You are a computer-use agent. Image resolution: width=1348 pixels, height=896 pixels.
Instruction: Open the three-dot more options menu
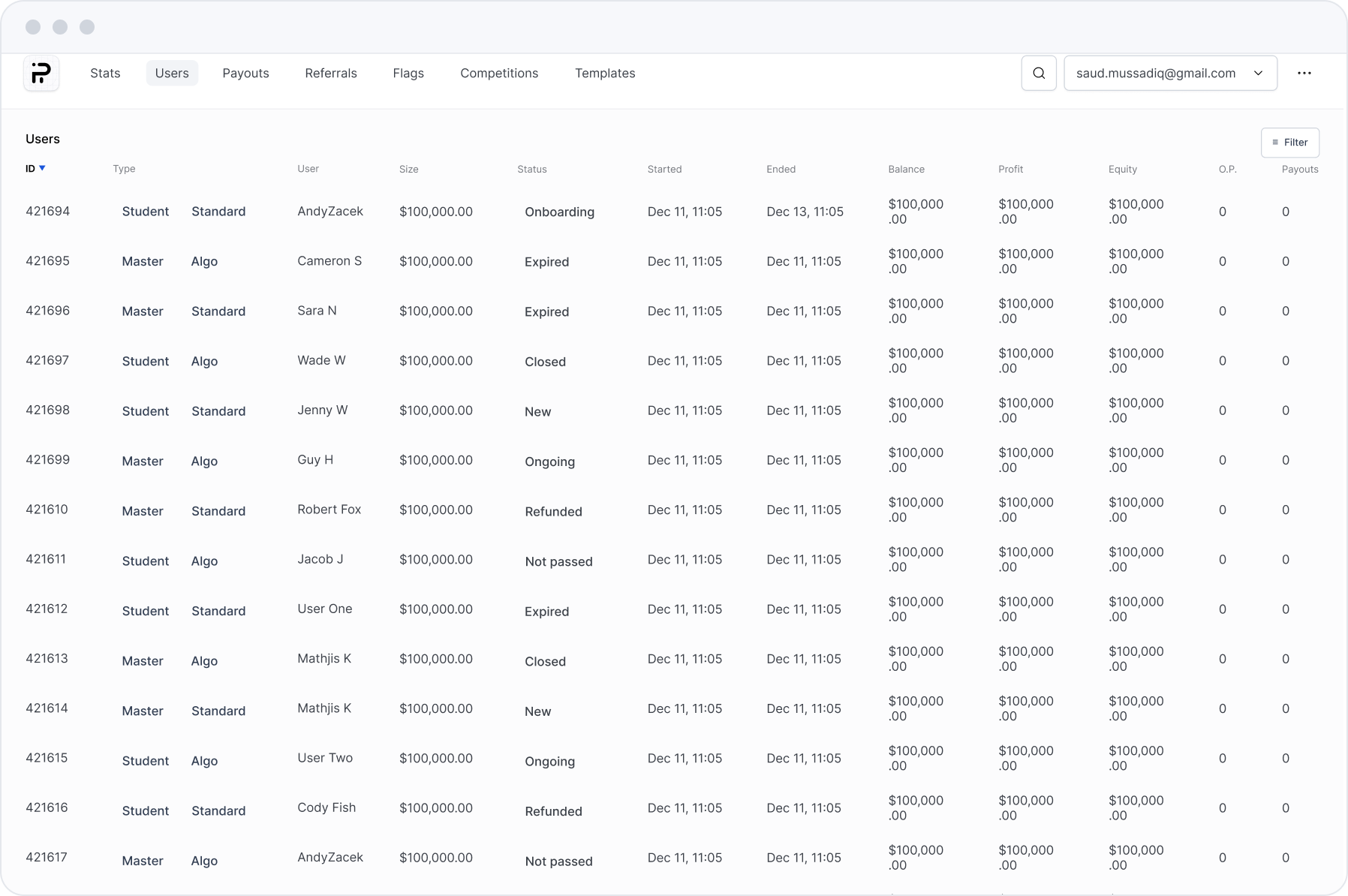tap(1304, 74)
